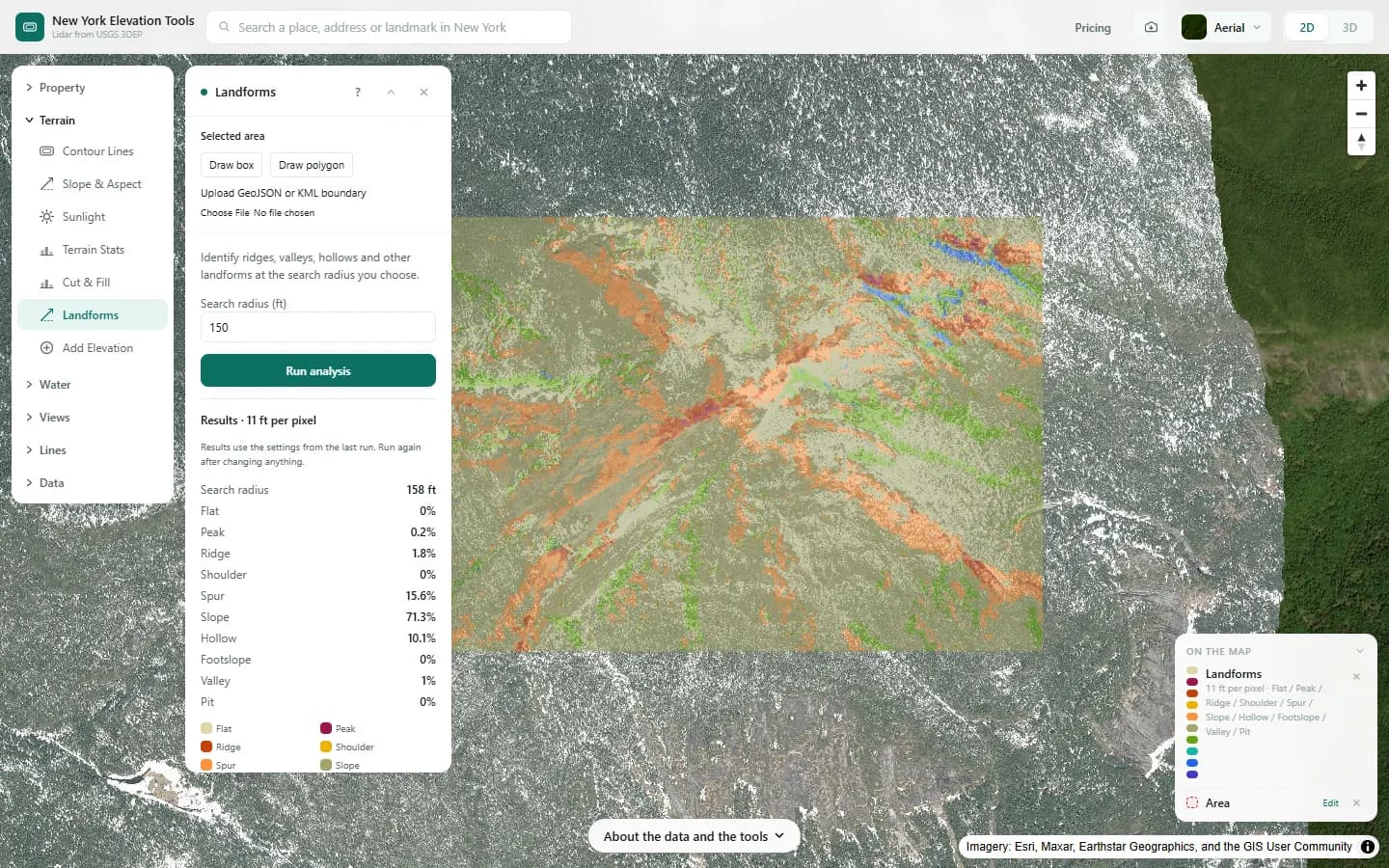The height and width of the screenshot is (868, 1389).
Task: Remove Landforms layer from the map
Action: click(1356, 676)
